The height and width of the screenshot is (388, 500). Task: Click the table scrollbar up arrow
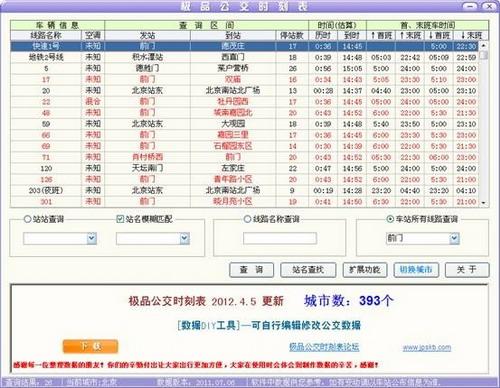point(484,45)
